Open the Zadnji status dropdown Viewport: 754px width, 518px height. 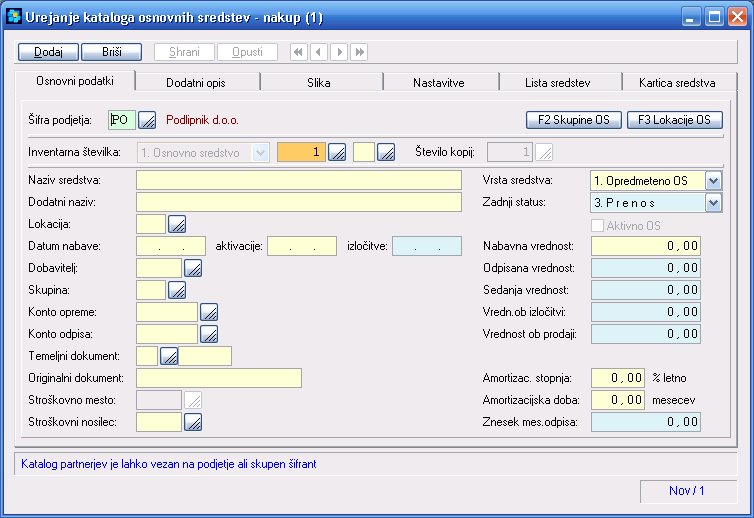click(x=713, y=203)
